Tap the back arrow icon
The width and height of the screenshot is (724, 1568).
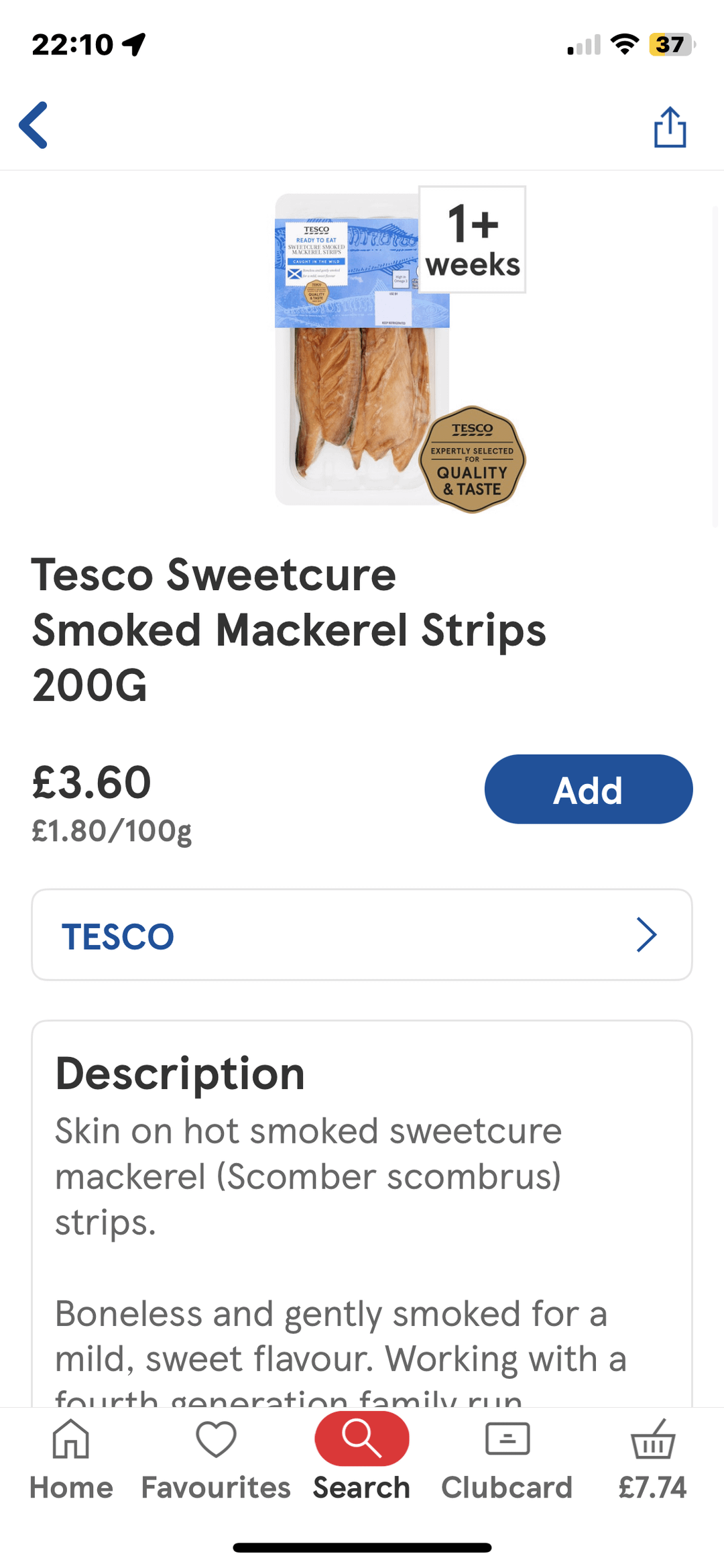tap(34, 125)
